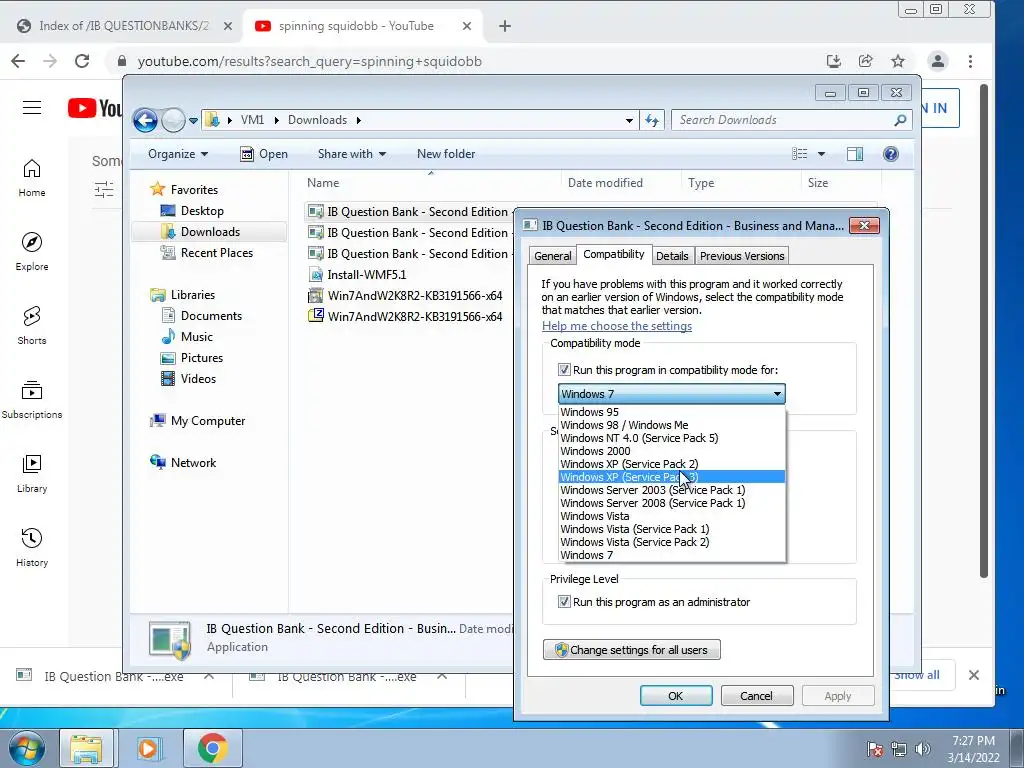Click the change view icon in Explorer toolbar
The image size is (1024, 768).
[799, 154]
